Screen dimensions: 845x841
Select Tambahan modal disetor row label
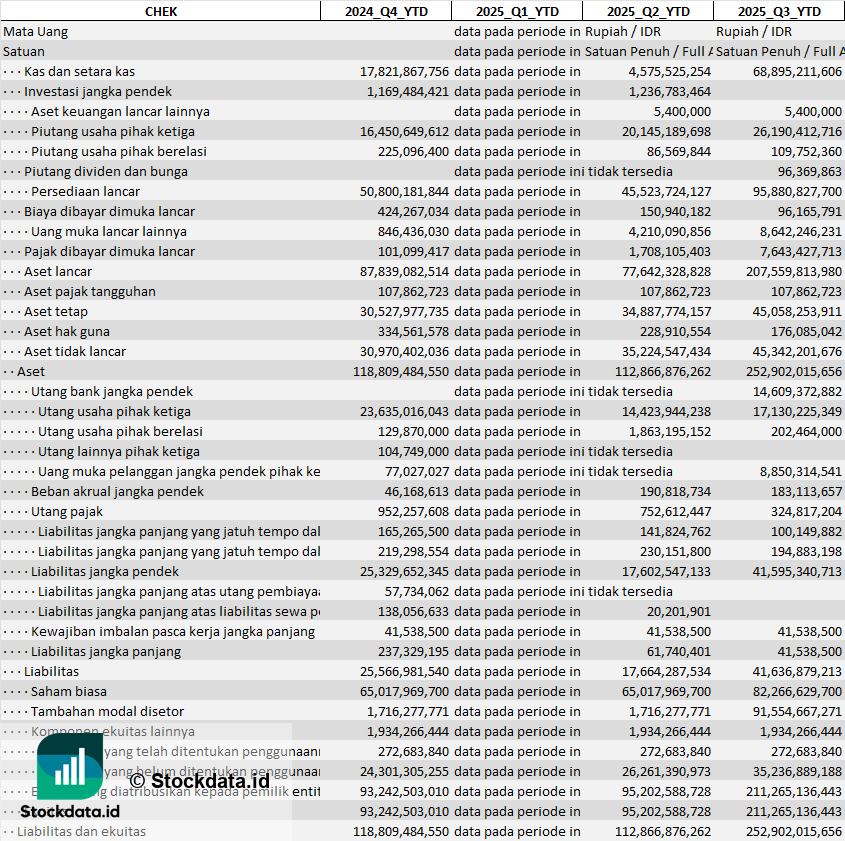pos(107,711)
